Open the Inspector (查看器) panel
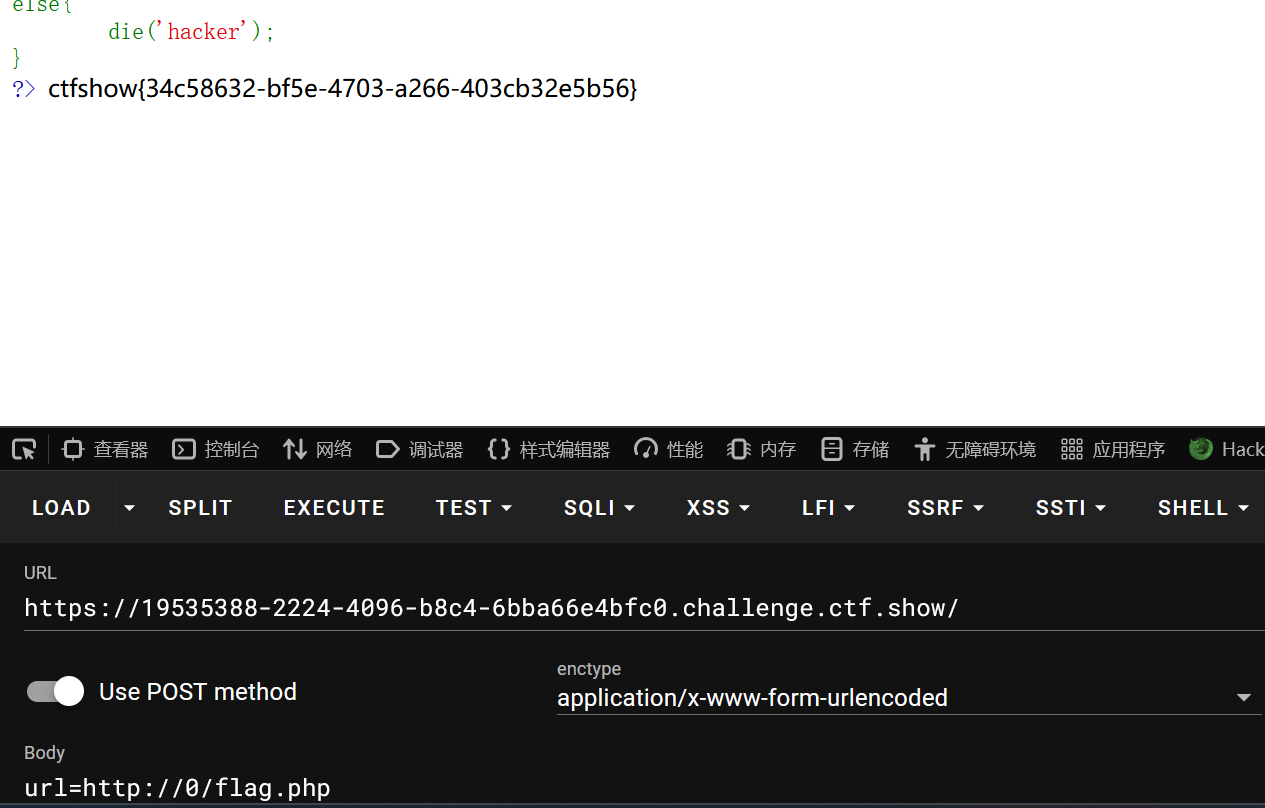1265x808 pixels. click(x=105, y=450)
